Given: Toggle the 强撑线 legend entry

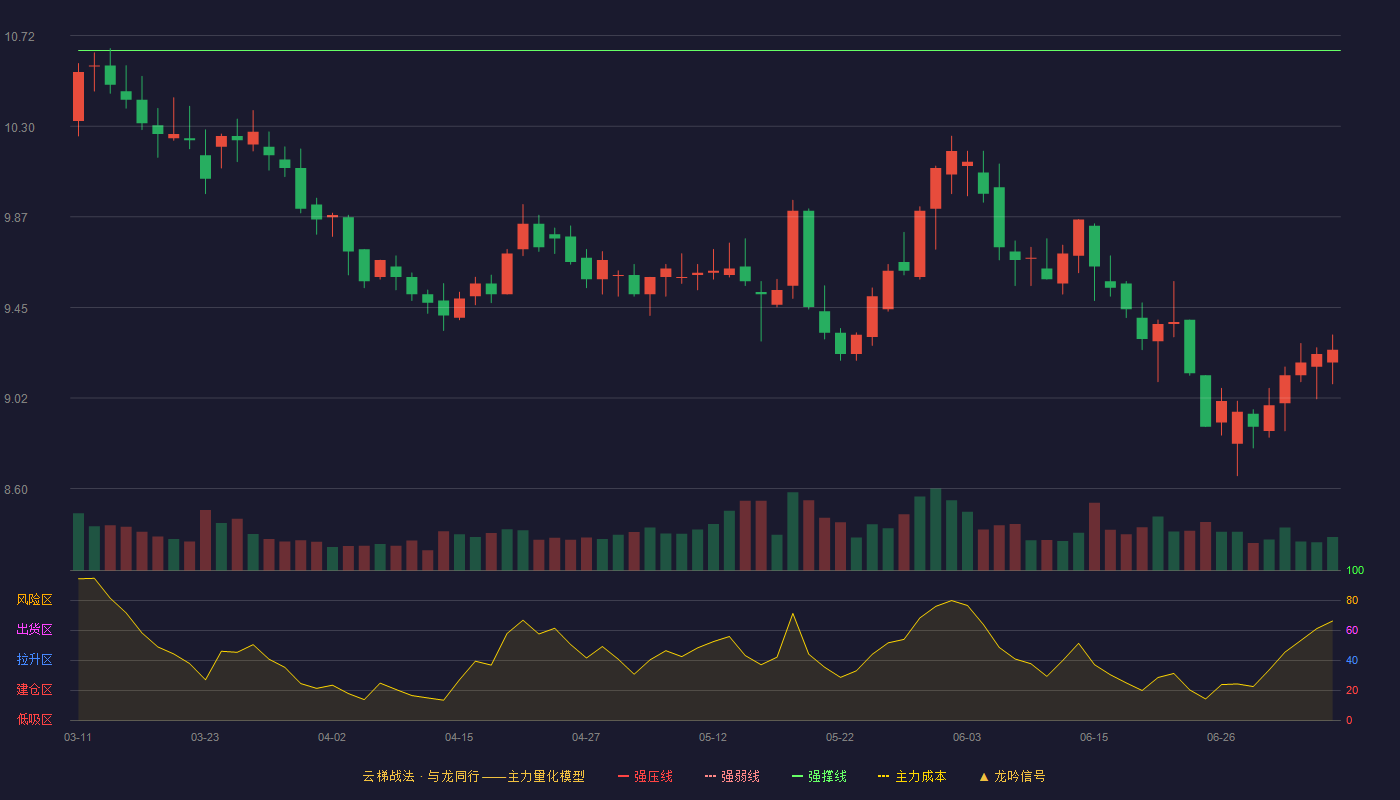Looking at the screenshot, I should click(x=819, y=776).
